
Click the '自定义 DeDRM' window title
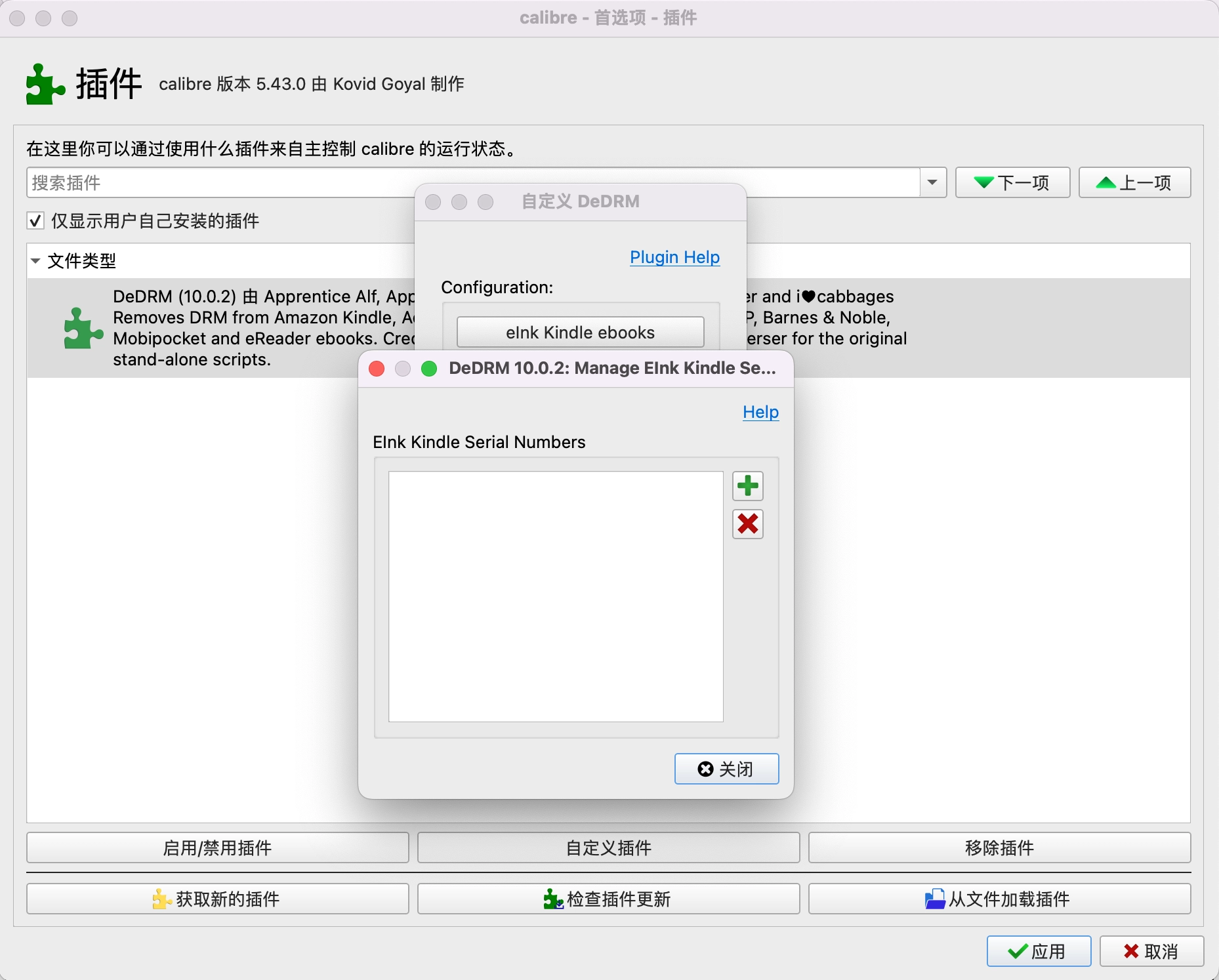(580, 201)
